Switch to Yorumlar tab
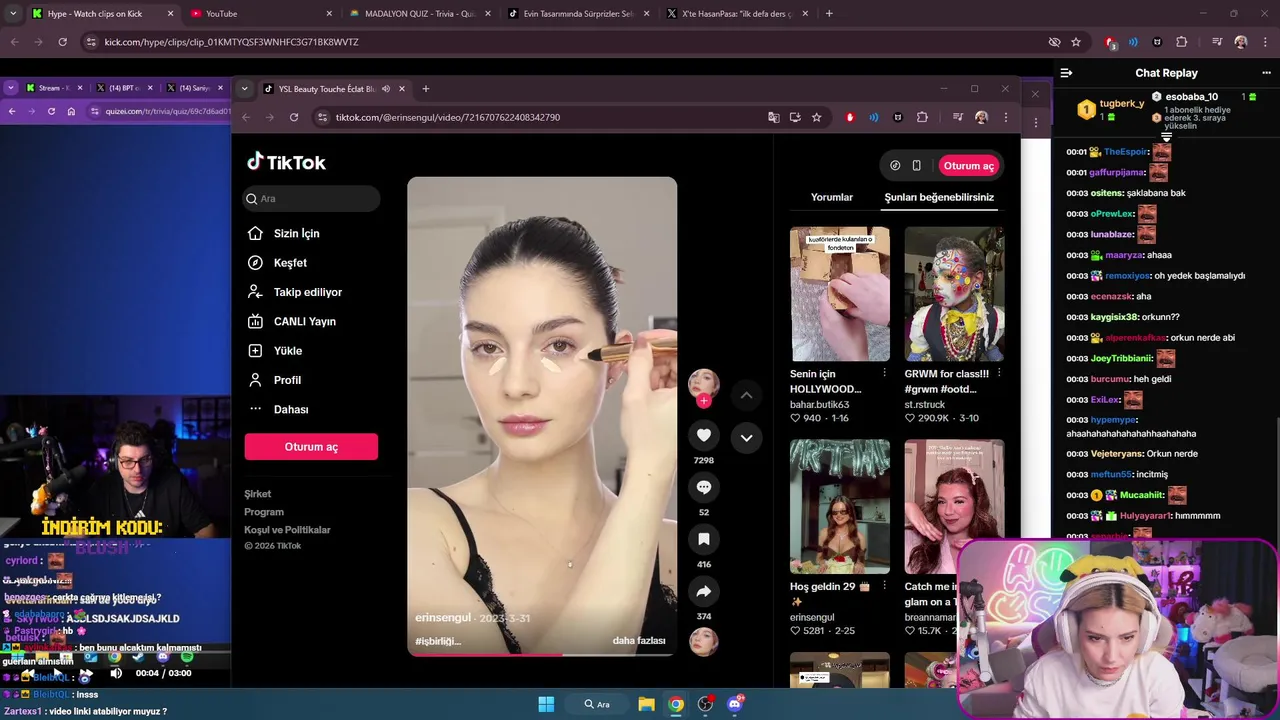Image resolution: width=1280 pixels, height=720 pixels. (x=832, y=197)
